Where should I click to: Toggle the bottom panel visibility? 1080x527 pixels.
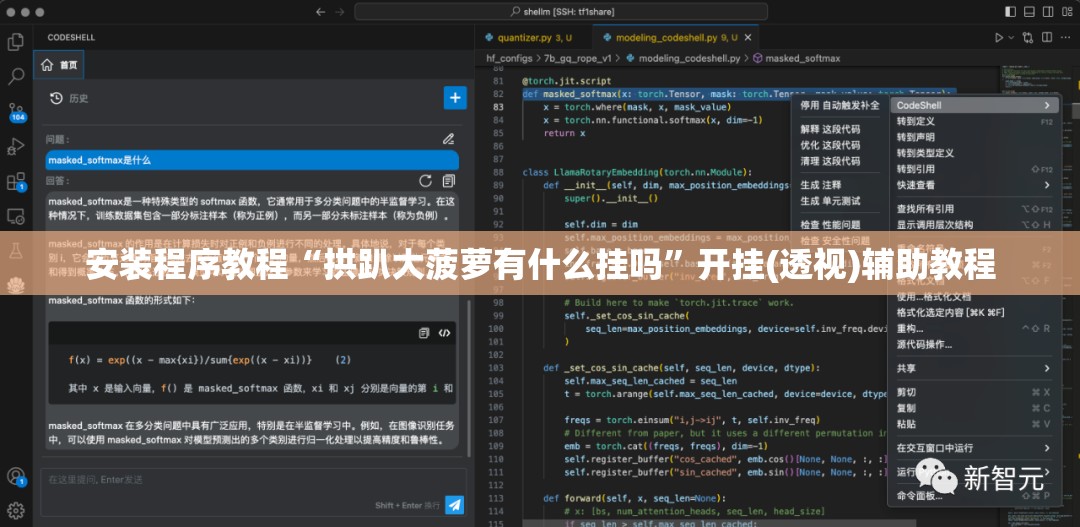[x=1028, y=12]
